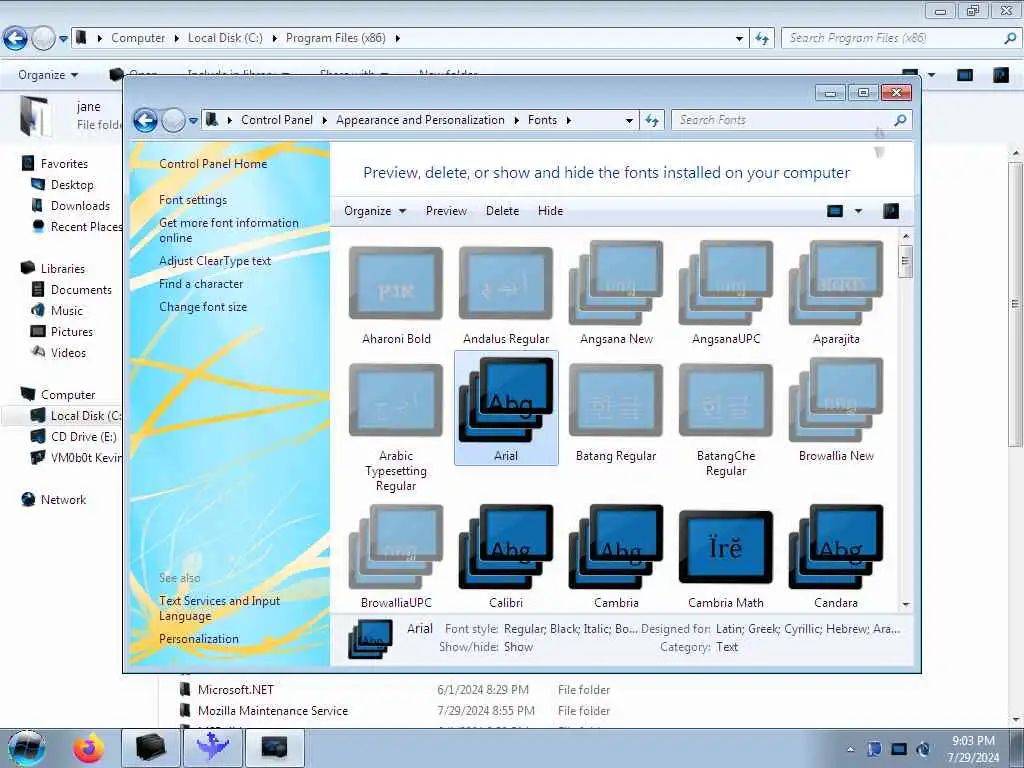
Task: Open Get more font information online
Action: click(229, 230)
